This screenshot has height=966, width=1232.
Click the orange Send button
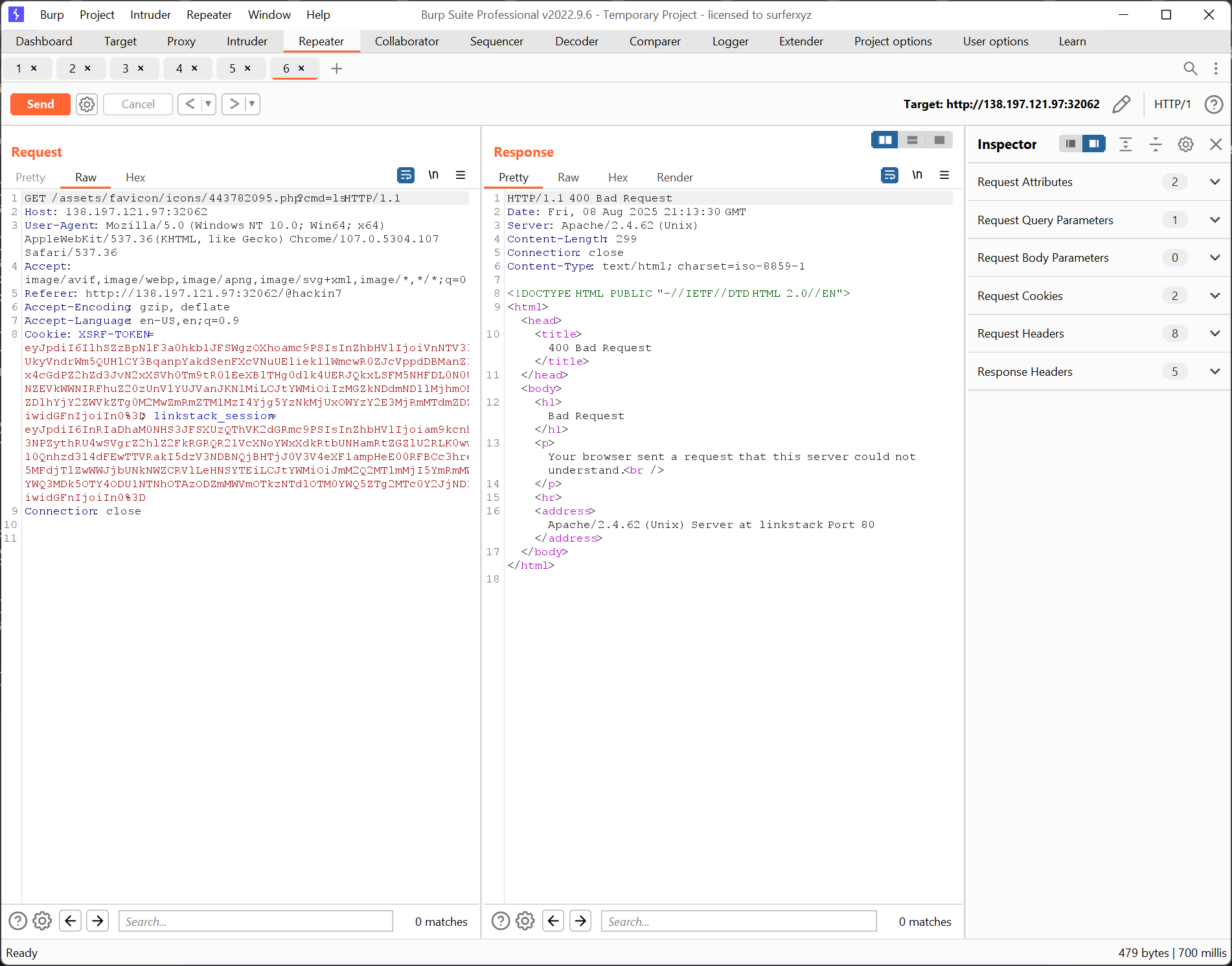[40, 104]
